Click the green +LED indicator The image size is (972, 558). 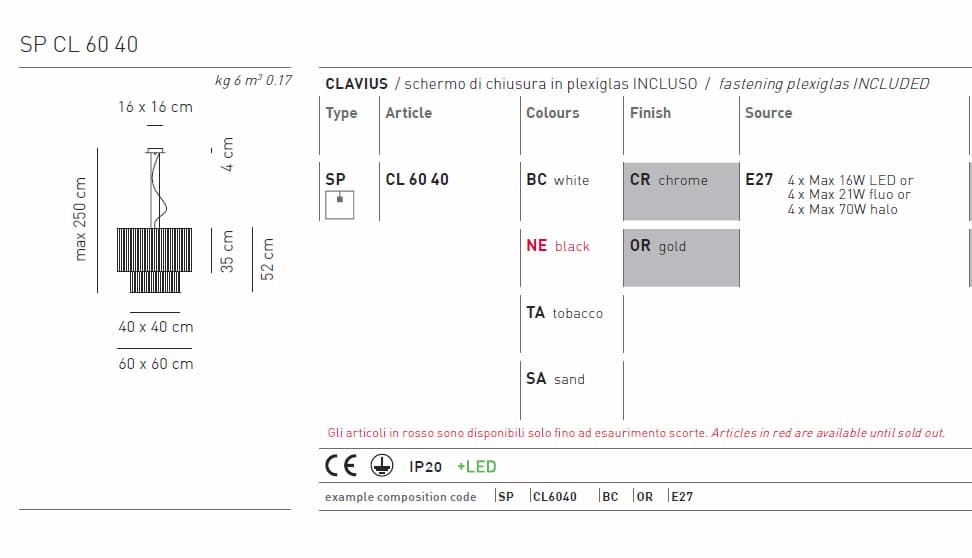tap(476, 467)
